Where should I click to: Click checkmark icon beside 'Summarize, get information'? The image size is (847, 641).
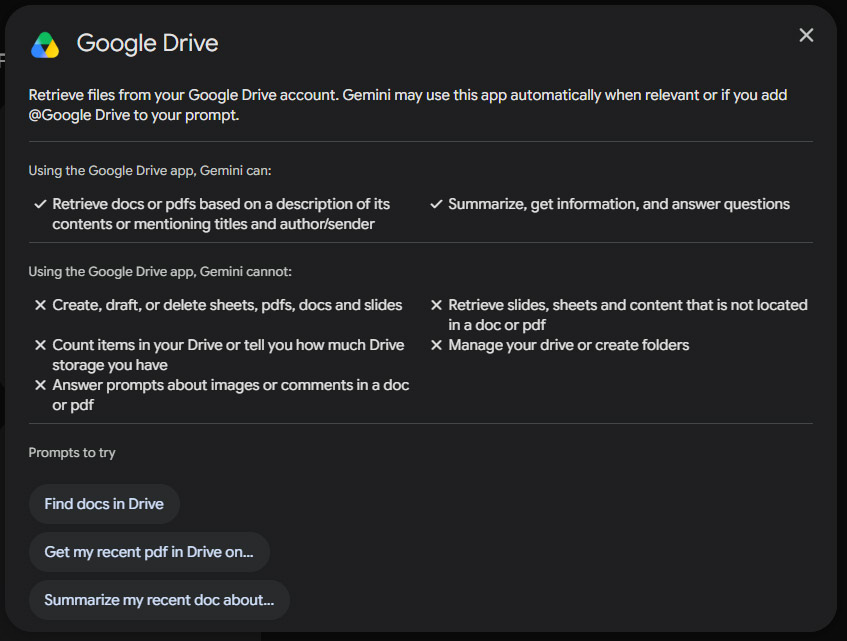click(x=436, y=204)
